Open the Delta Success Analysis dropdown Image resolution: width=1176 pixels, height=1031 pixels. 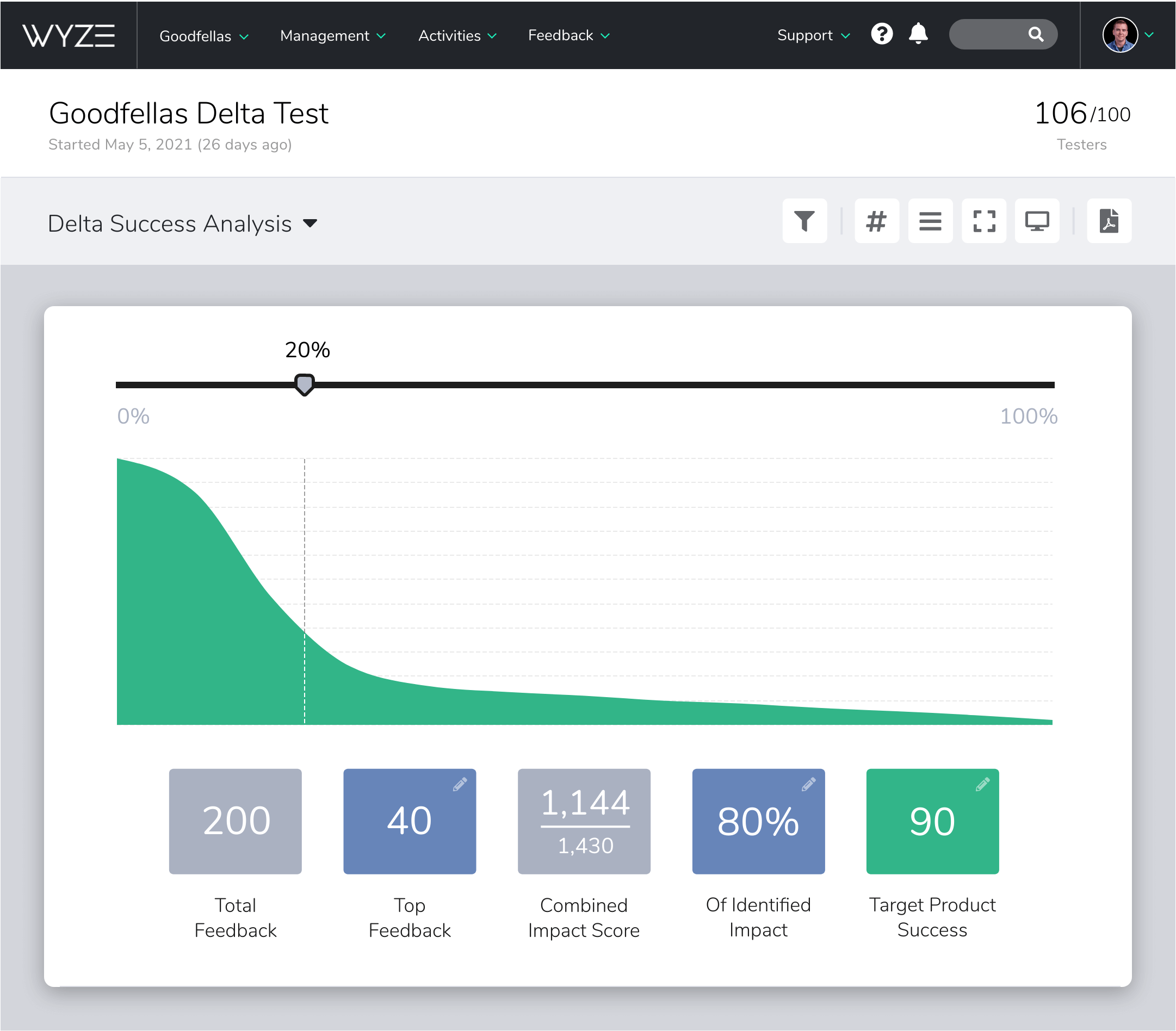pos(182,223)
